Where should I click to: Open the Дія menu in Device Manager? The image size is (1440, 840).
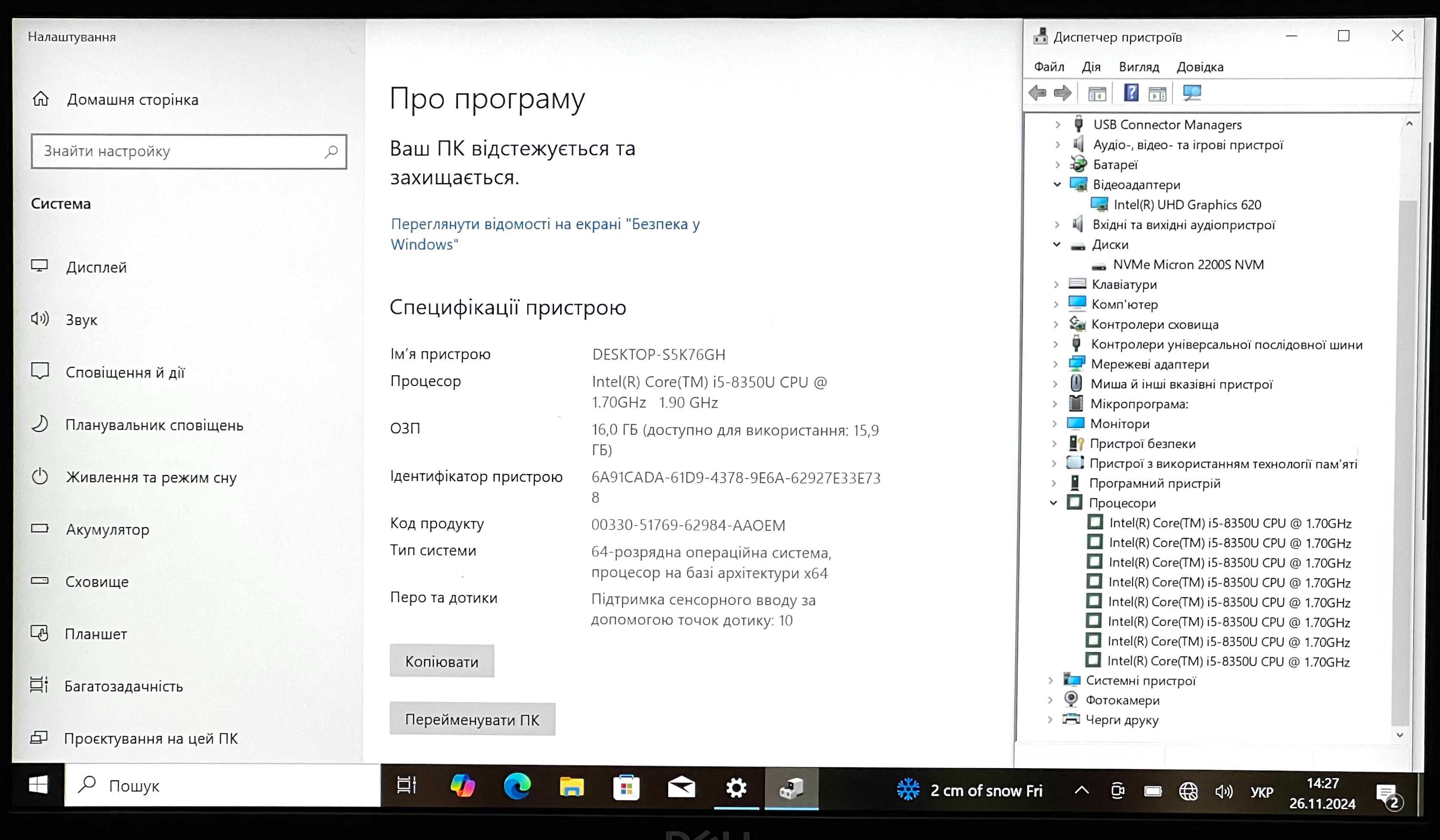[x=1091, y=67]
